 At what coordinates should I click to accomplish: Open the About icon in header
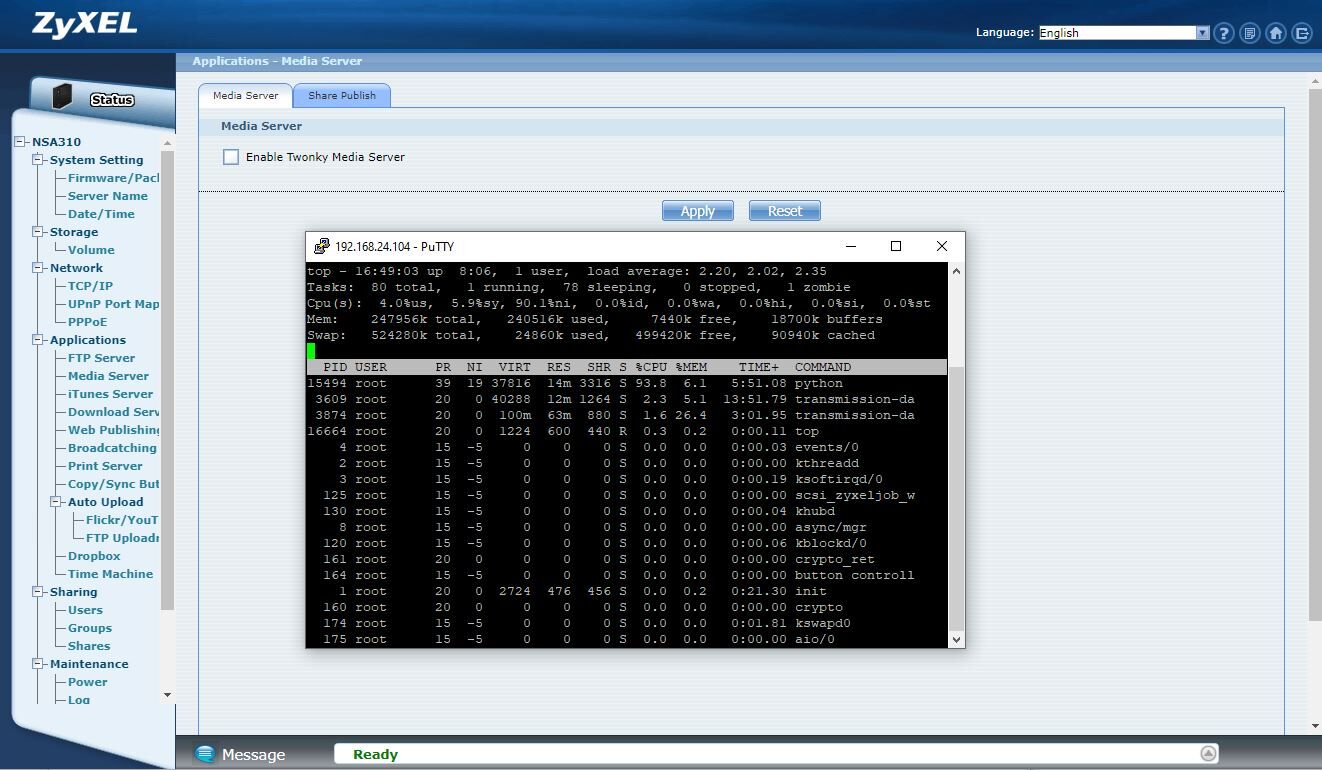coord(1250,33)
